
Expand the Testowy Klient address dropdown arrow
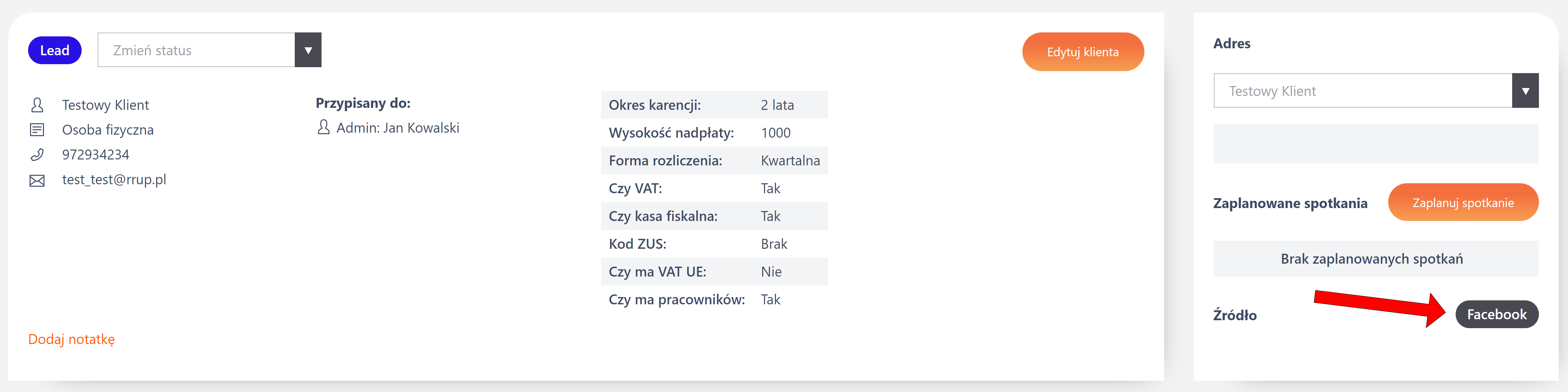(1525, 91)
